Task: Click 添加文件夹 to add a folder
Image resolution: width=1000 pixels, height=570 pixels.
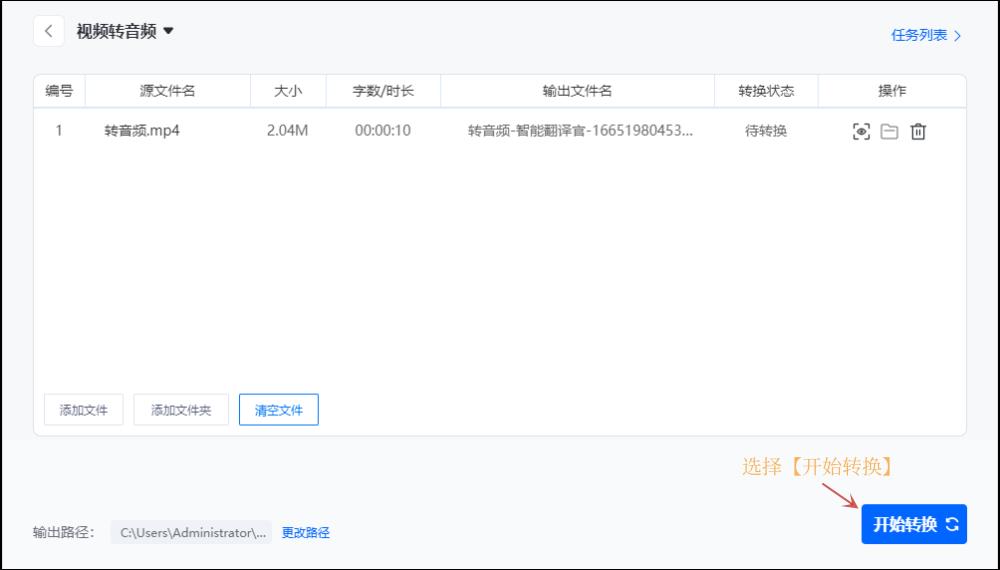Action: pos(181,410)
